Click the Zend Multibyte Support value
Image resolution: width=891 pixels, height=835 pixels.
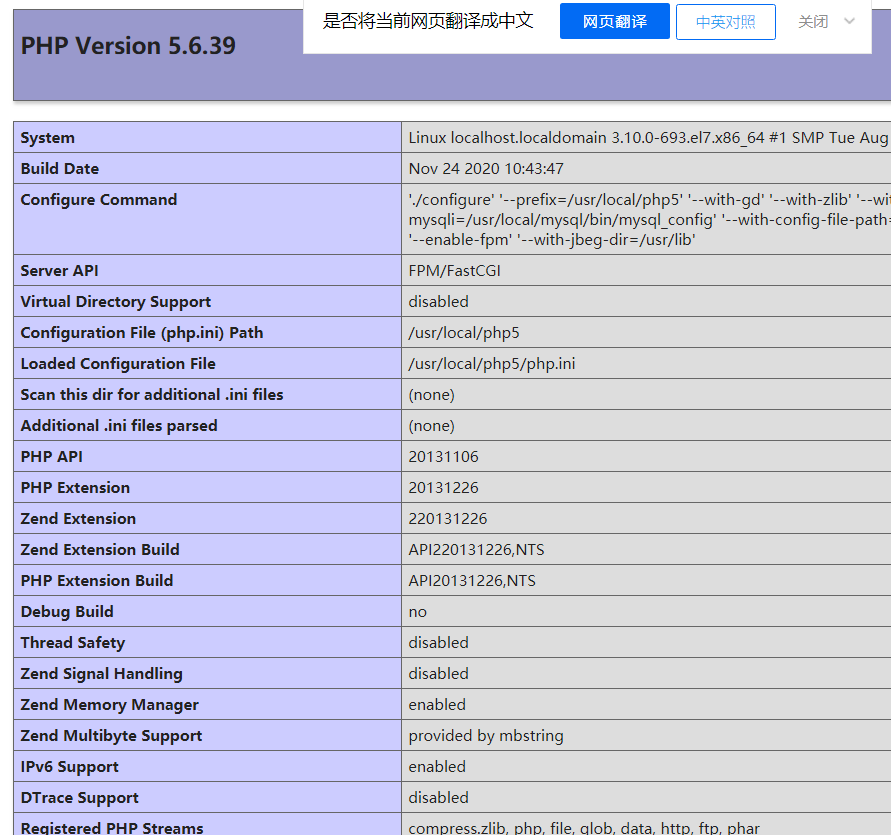(485, 736)
